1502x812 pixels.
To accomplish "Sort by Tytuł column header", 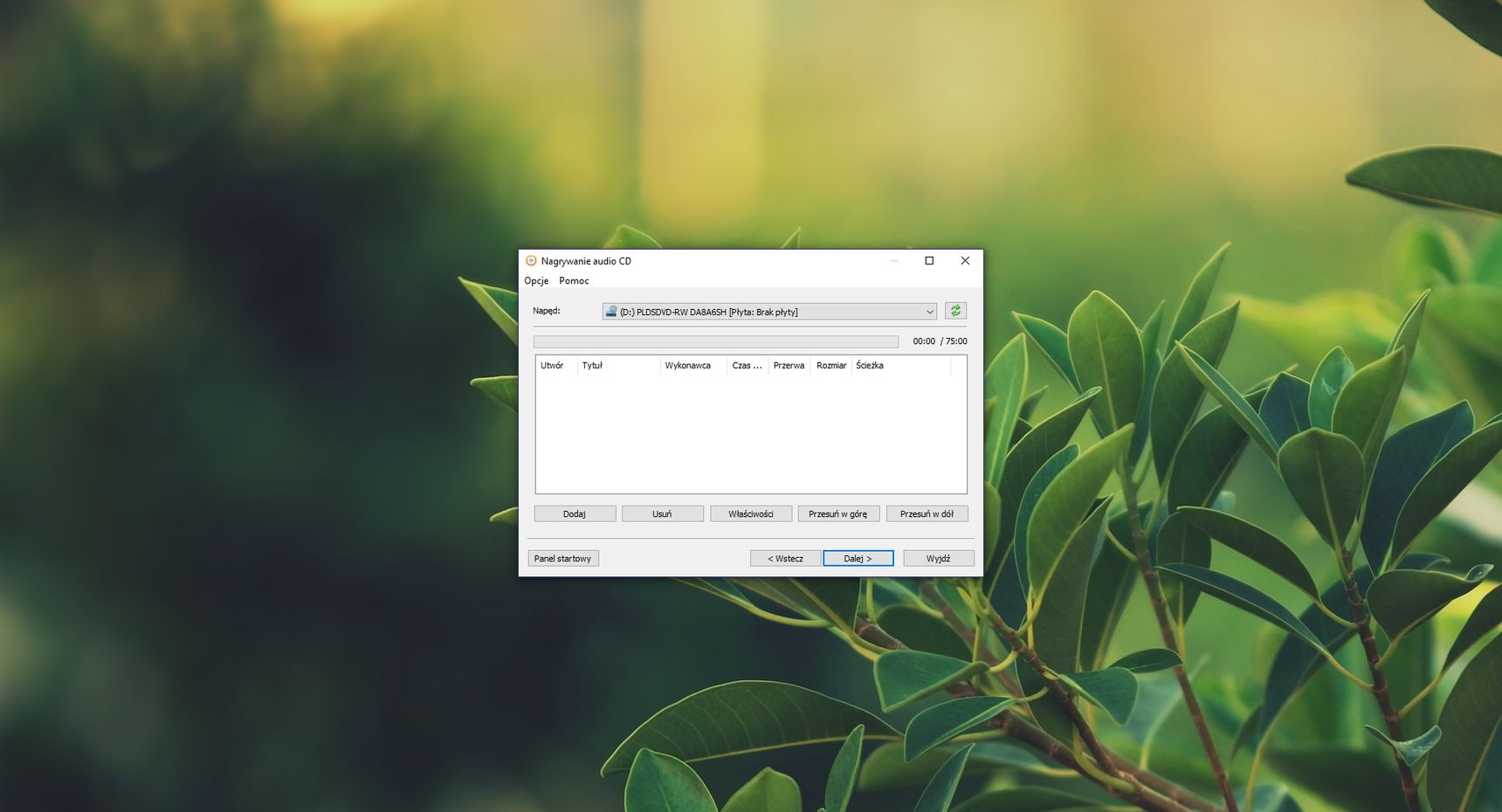I will [618, 365].
